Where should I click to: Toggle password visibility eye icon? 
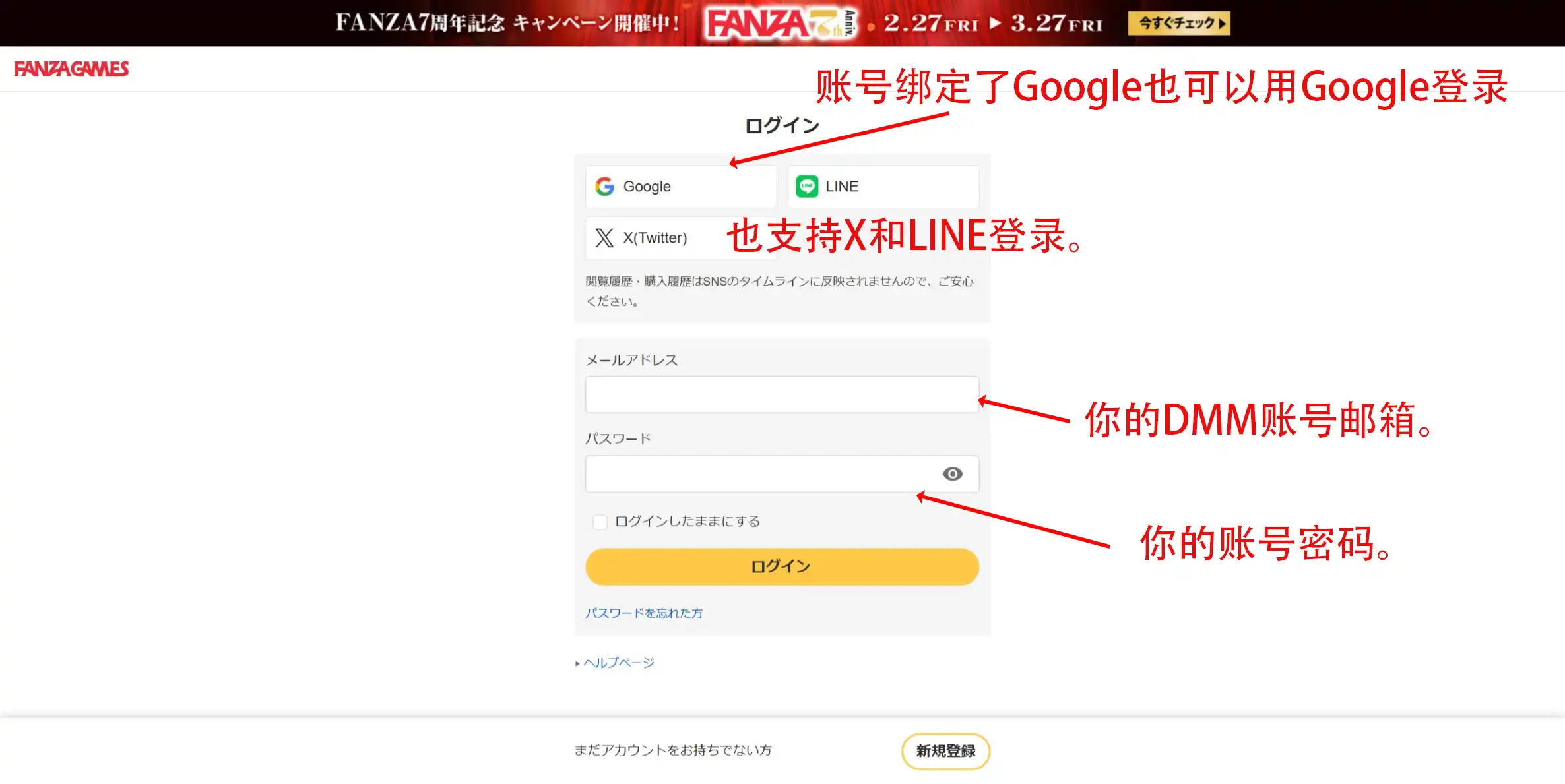952,473
